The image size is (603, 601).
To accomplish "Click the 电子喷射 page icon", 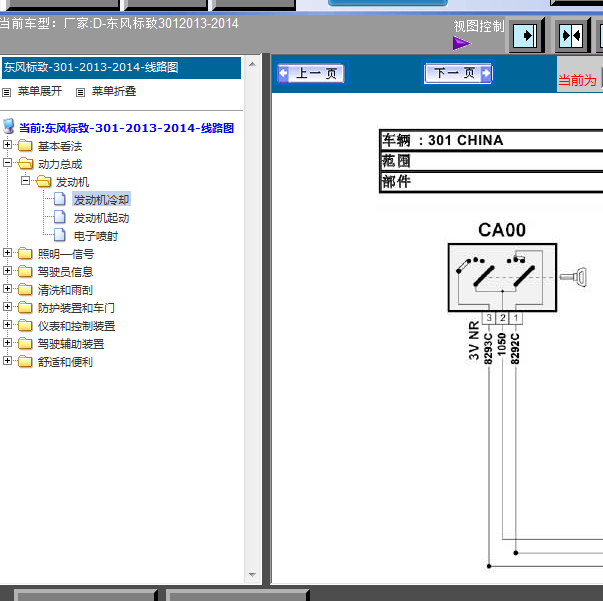I will tap(60, 235).
